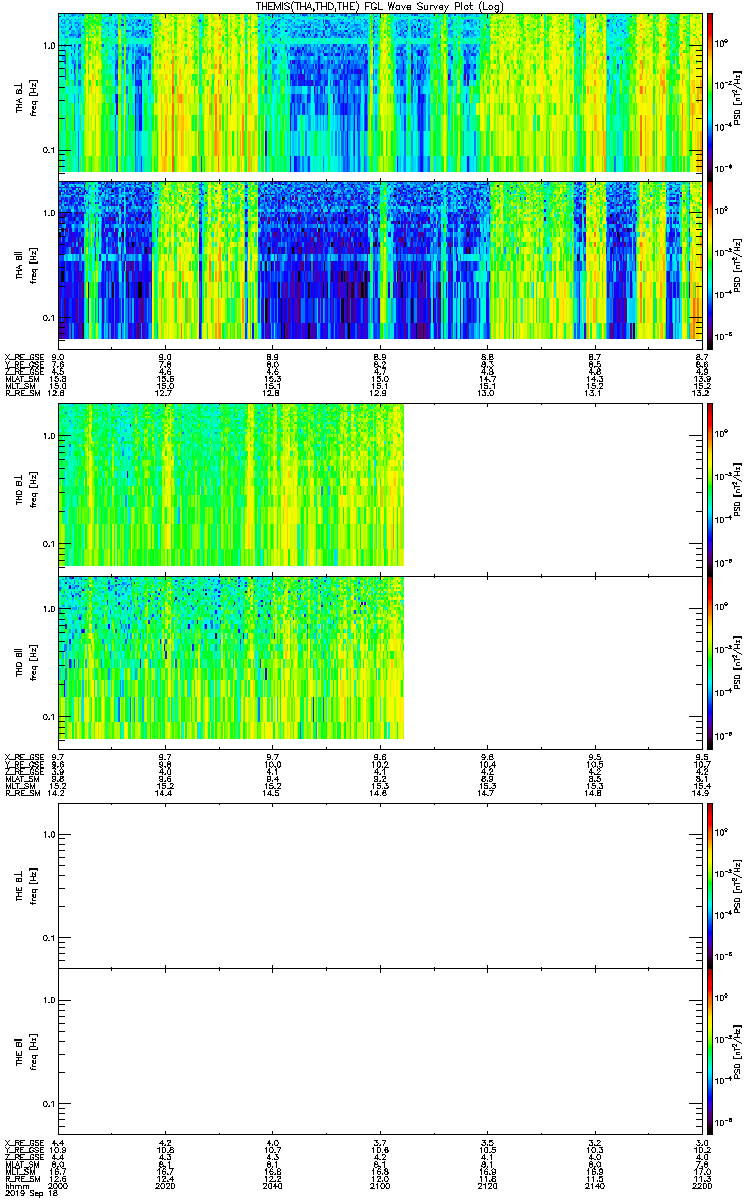Click the '2020' time tick label
Viewport: 750px width, 1200px height.
tap(166, 1186)
